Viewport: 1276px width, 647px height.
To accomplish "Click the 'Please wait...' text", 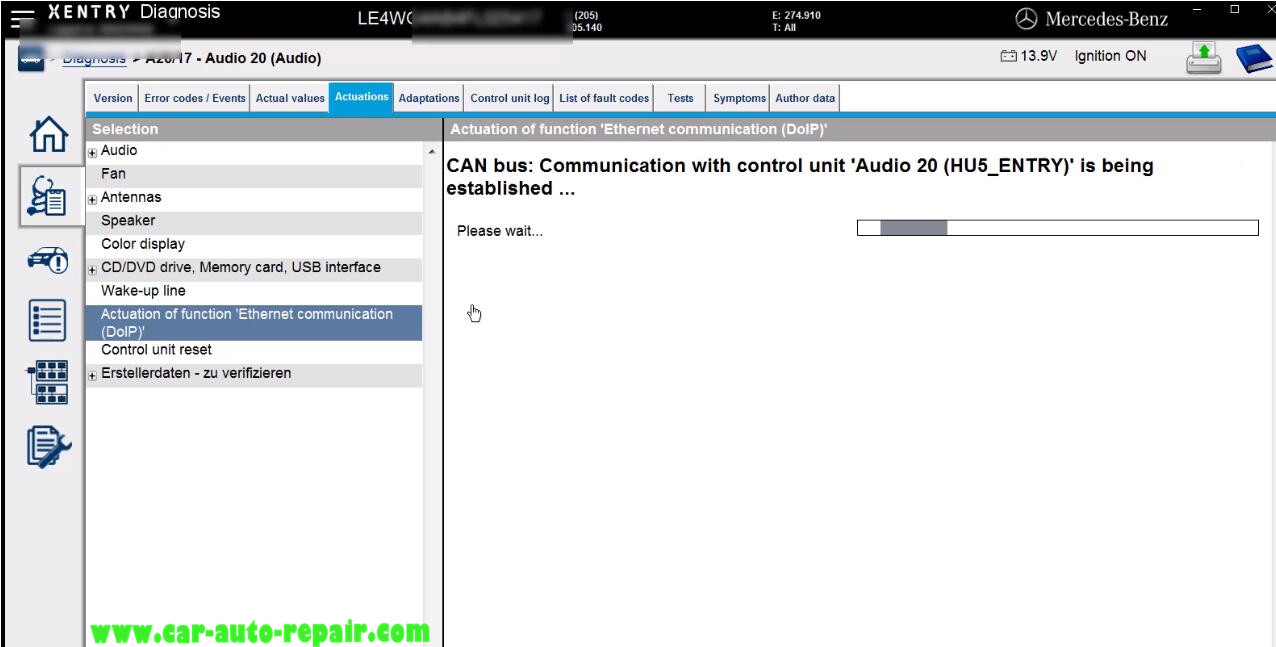I will click(x=500, y=232).
